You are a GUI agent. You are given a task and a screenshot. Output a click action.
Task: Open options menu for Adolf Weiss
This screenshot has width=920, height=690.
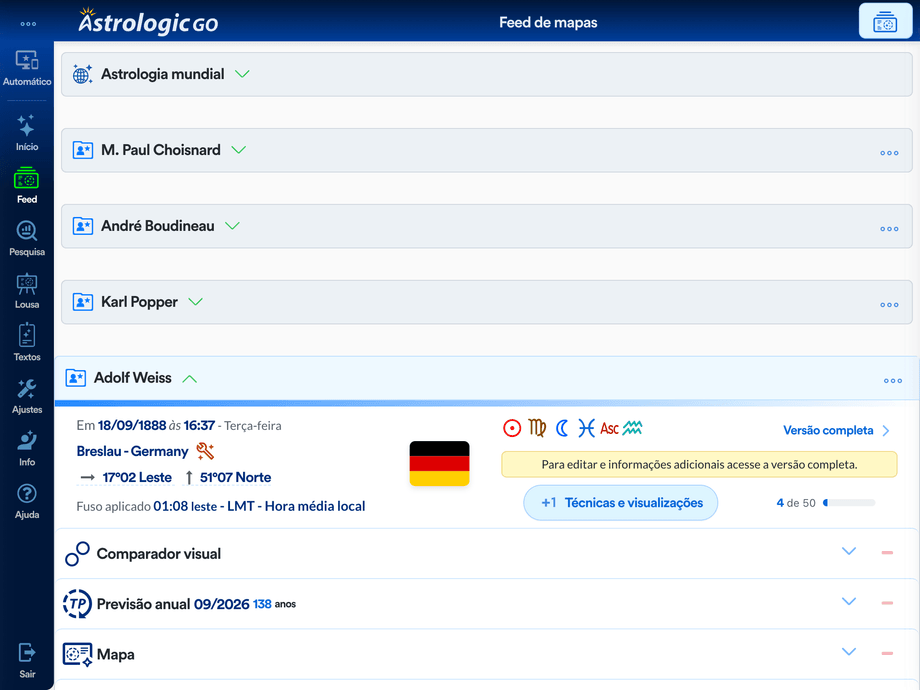(892, 381)
